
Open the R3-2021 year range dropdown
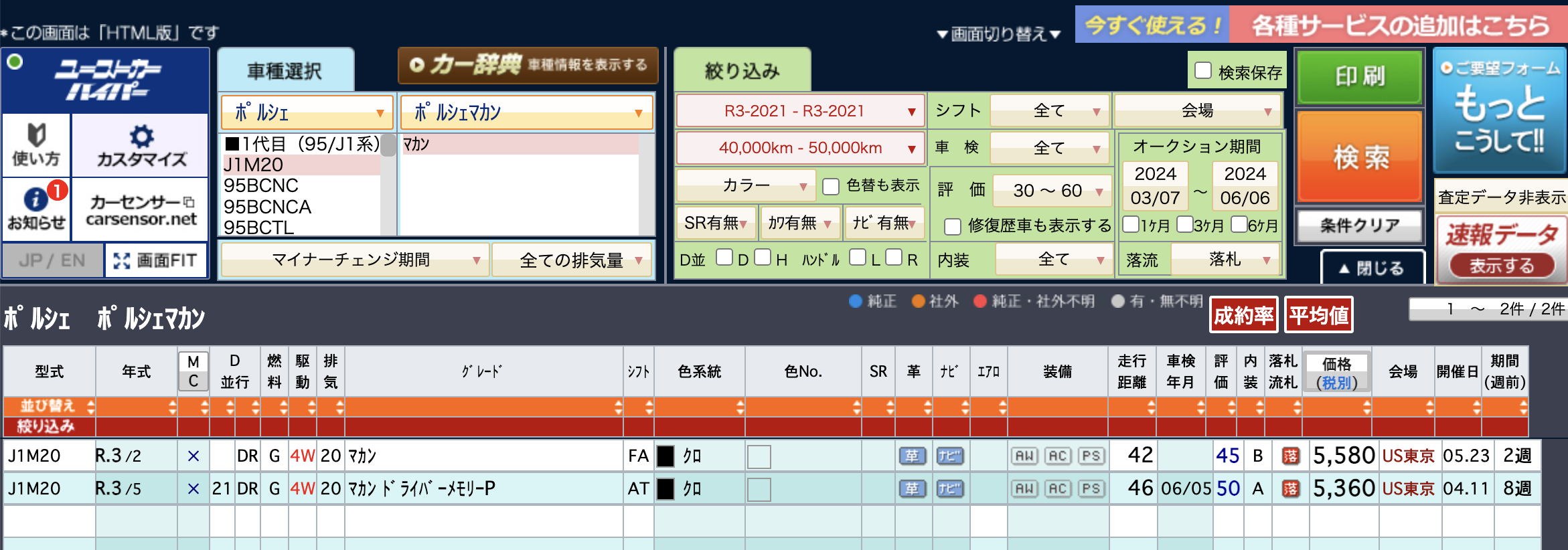801,111
